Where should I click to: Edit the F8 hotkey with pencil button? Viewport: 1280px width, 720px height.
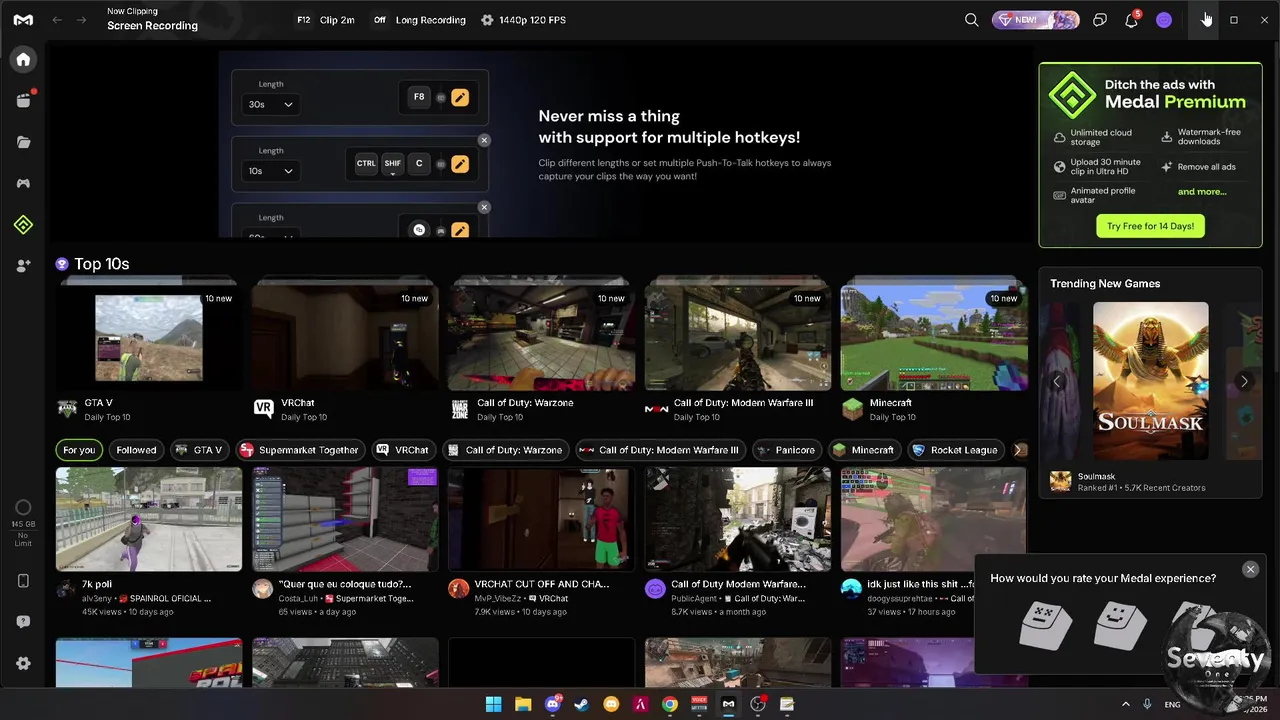(x=460, y=97)
